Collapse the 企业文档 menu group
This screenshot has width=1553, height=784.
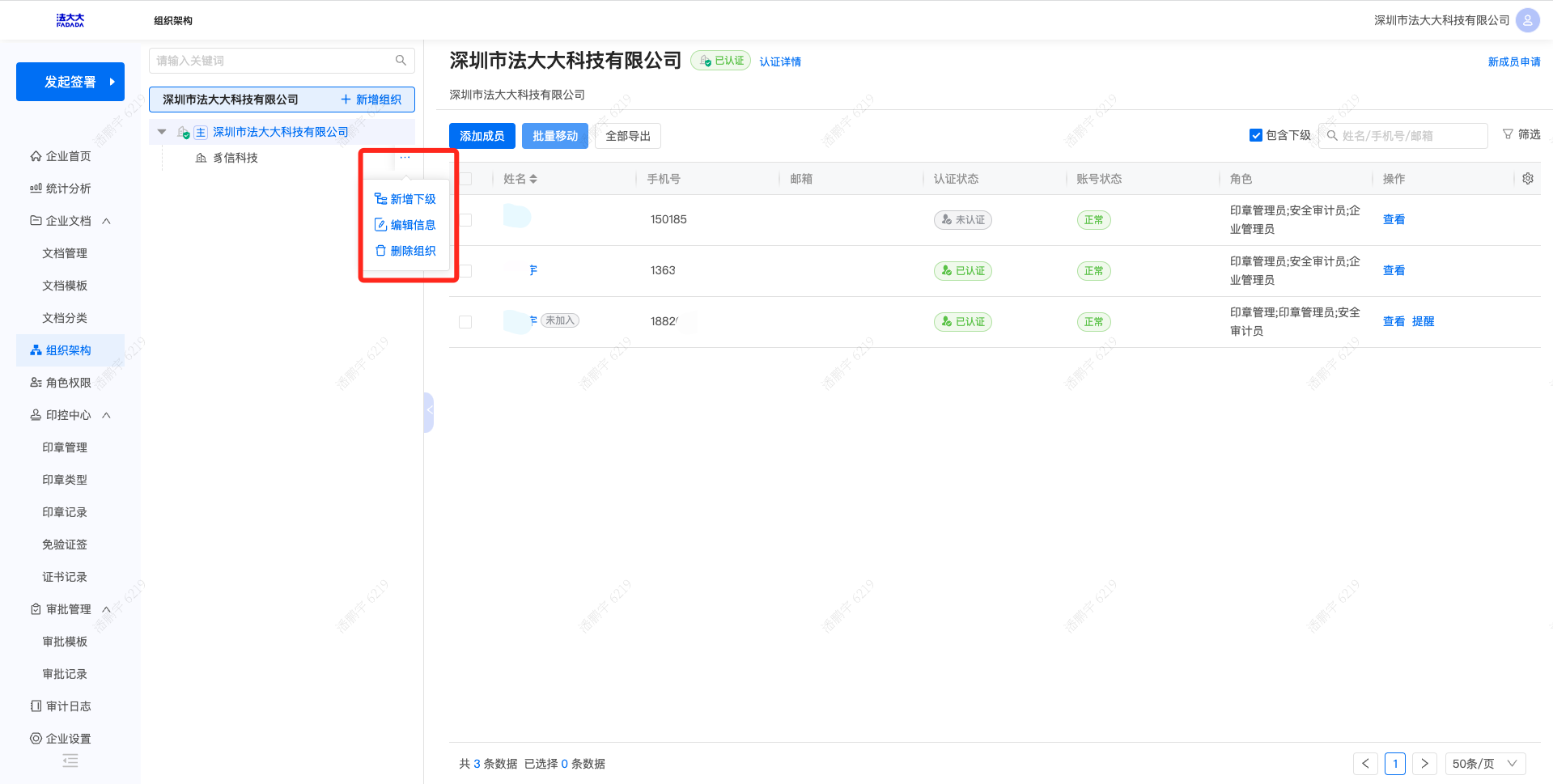point(106,221)
